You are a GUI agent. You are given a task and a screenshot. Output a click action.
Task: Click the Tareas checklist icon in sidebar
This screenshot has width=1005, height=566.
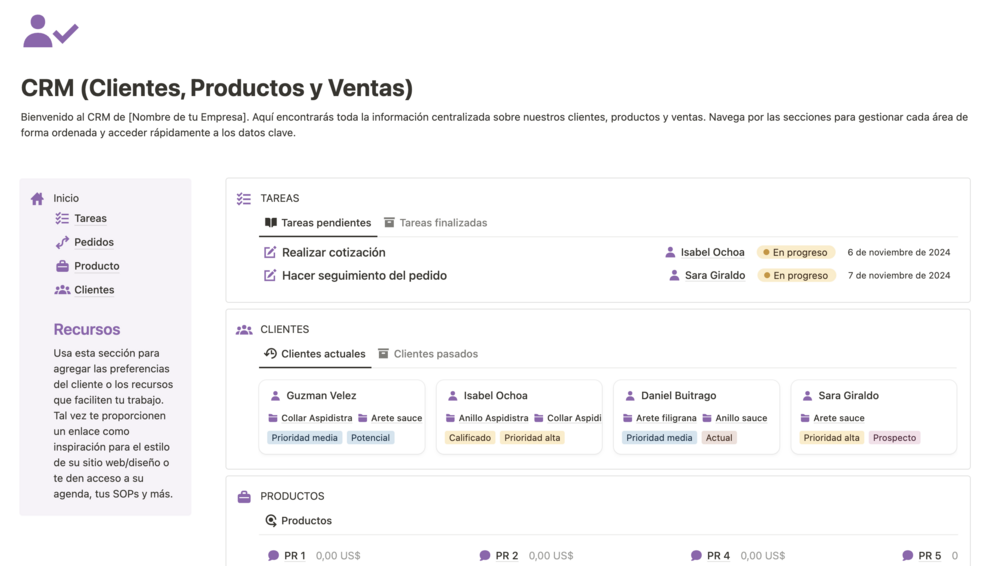coord(62,219)
